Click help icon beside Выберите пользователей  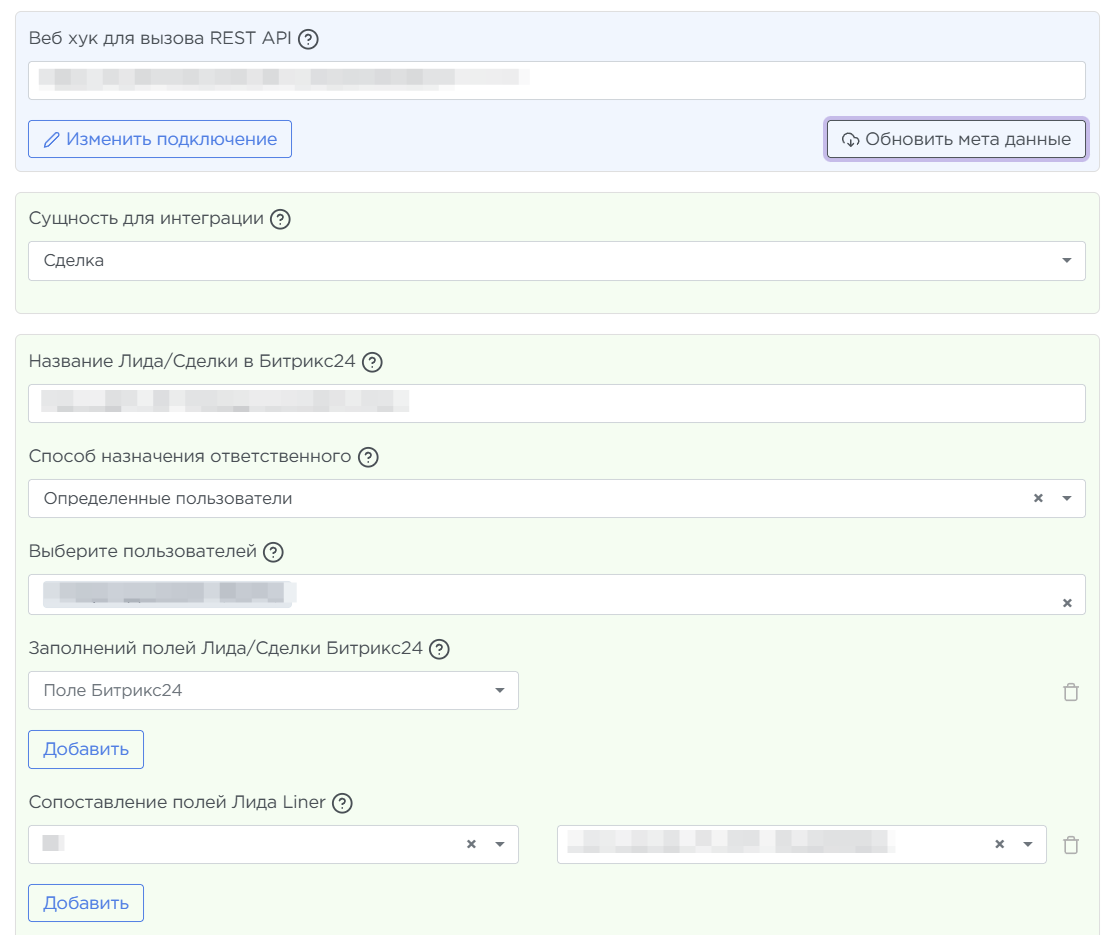(273, 552)
